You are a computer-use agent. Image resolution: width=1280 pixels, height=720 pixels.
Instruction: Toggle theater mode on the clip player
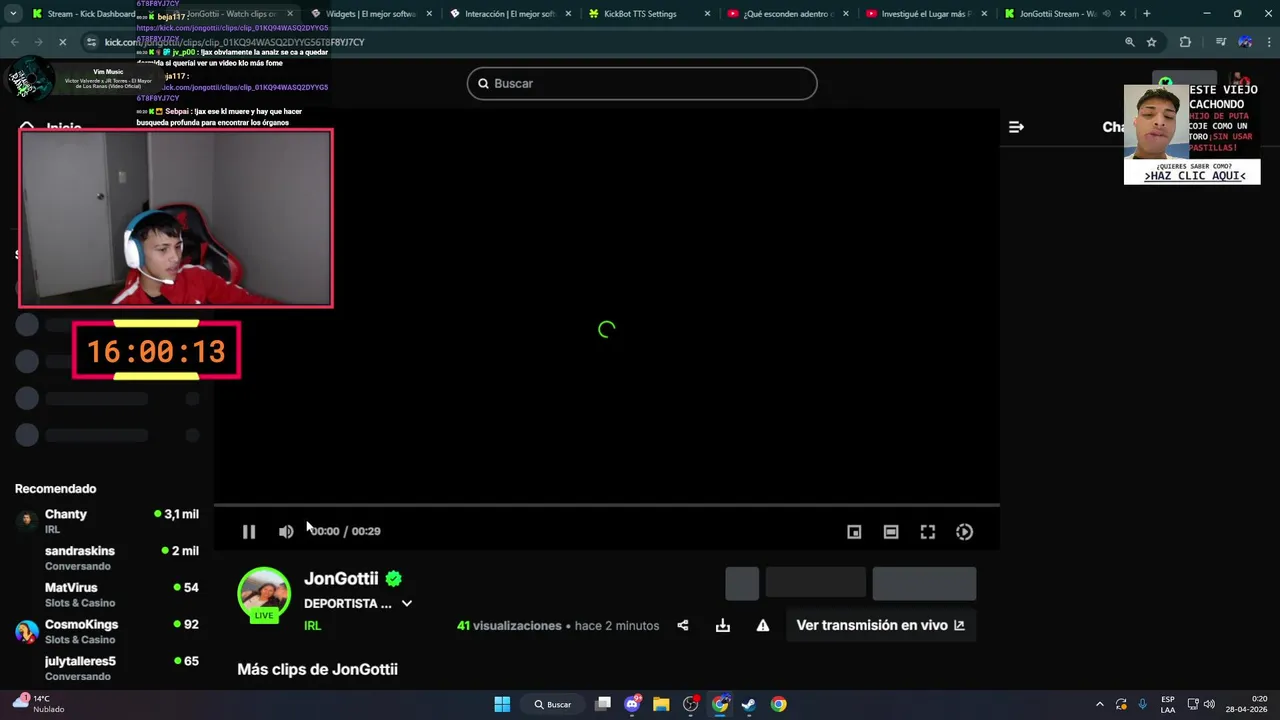(891, 532)
